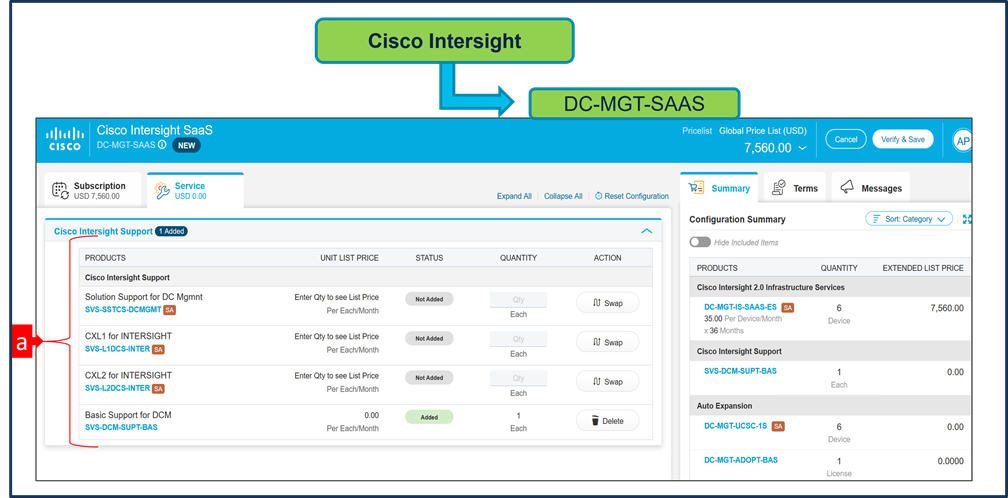Expand the price total dropdown arrow
Viewport: 1008px width, 498px height.
tap(802, 148)
